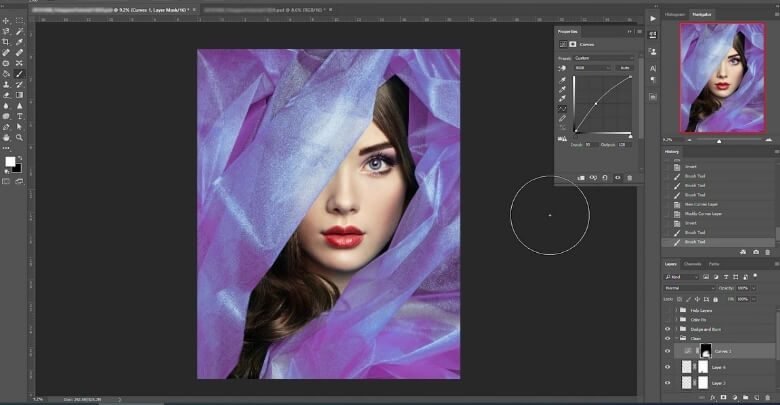Click the Auto button in Curves
The width and height of the screenshot is (780, 405).
coord(625,68)
